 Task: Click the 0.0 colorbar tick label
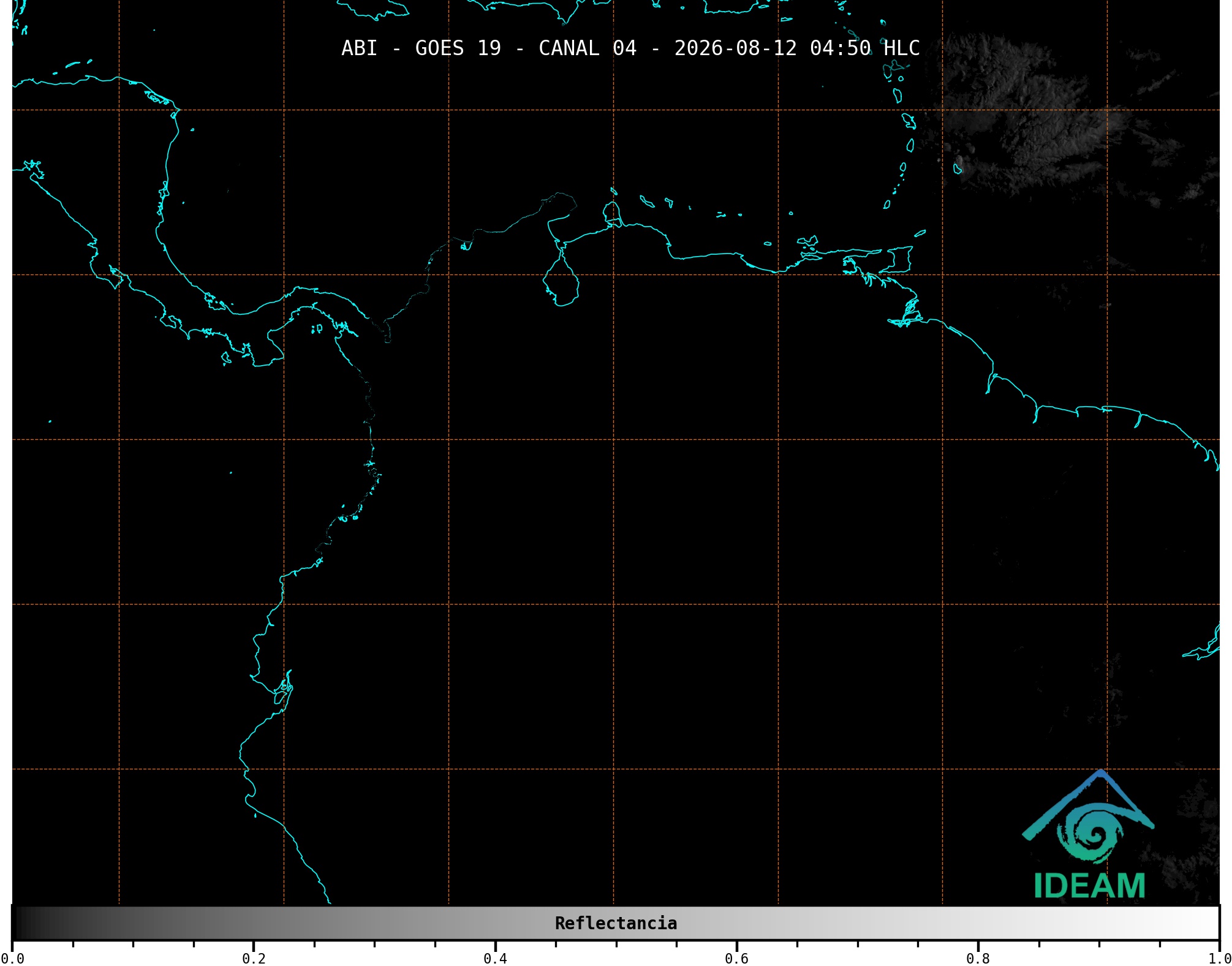12,959
